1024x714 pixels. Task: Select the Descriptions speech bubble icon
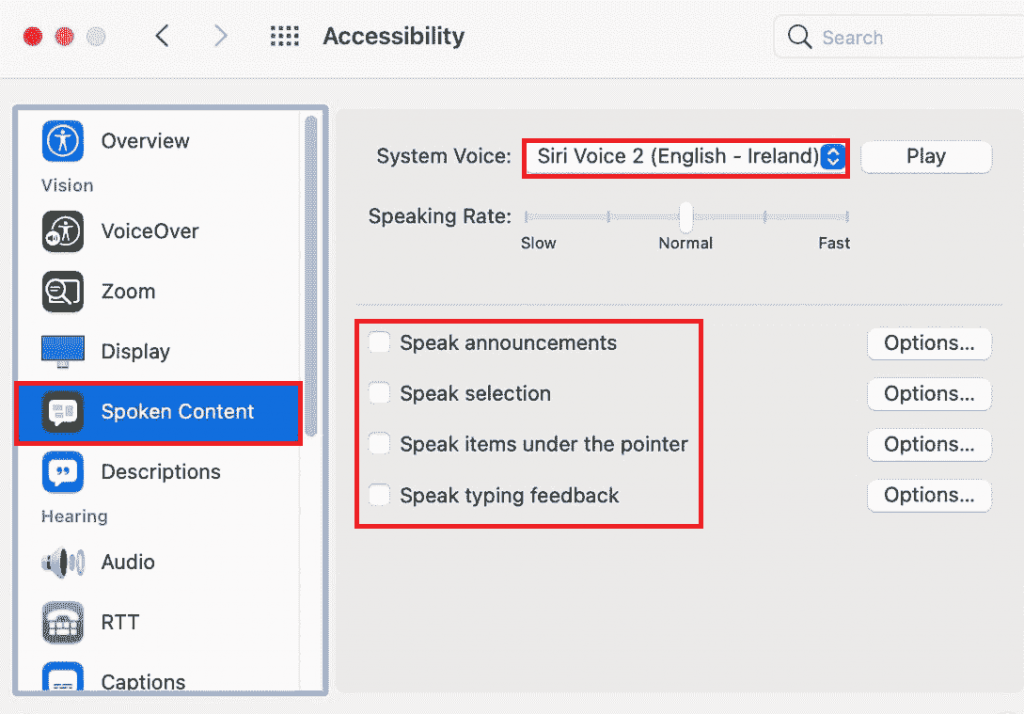(x=62, y=471)
